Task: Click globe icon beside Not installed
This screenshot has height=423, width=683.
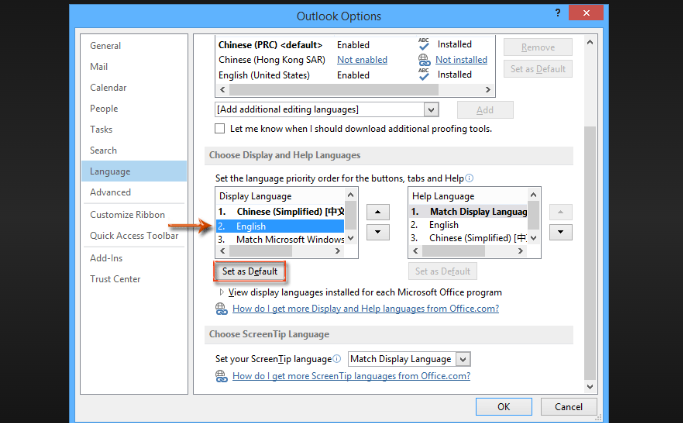Action: click(424, 60)
